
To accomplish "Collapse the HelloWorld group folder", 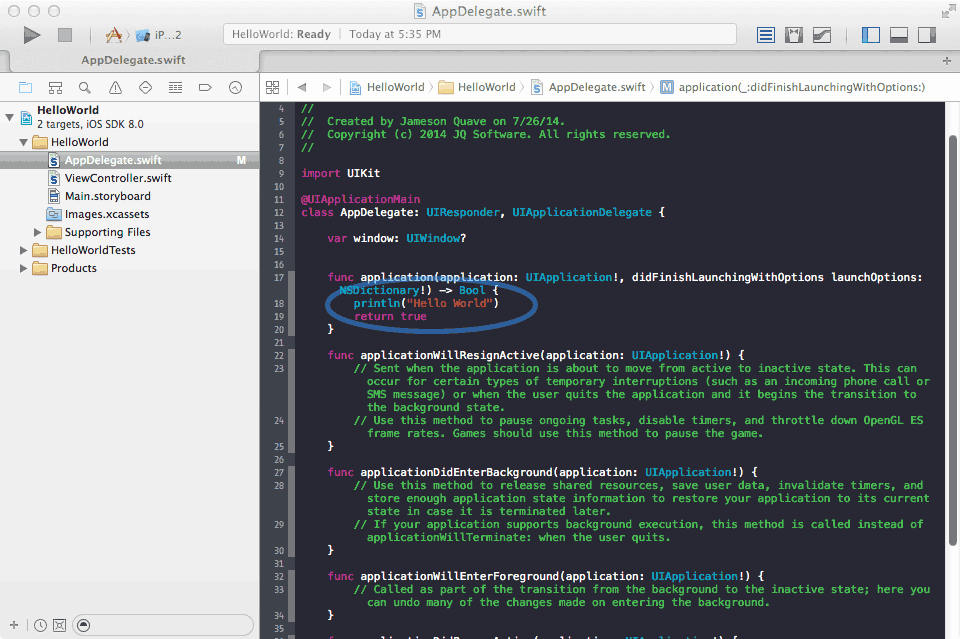I will point(23,142).
